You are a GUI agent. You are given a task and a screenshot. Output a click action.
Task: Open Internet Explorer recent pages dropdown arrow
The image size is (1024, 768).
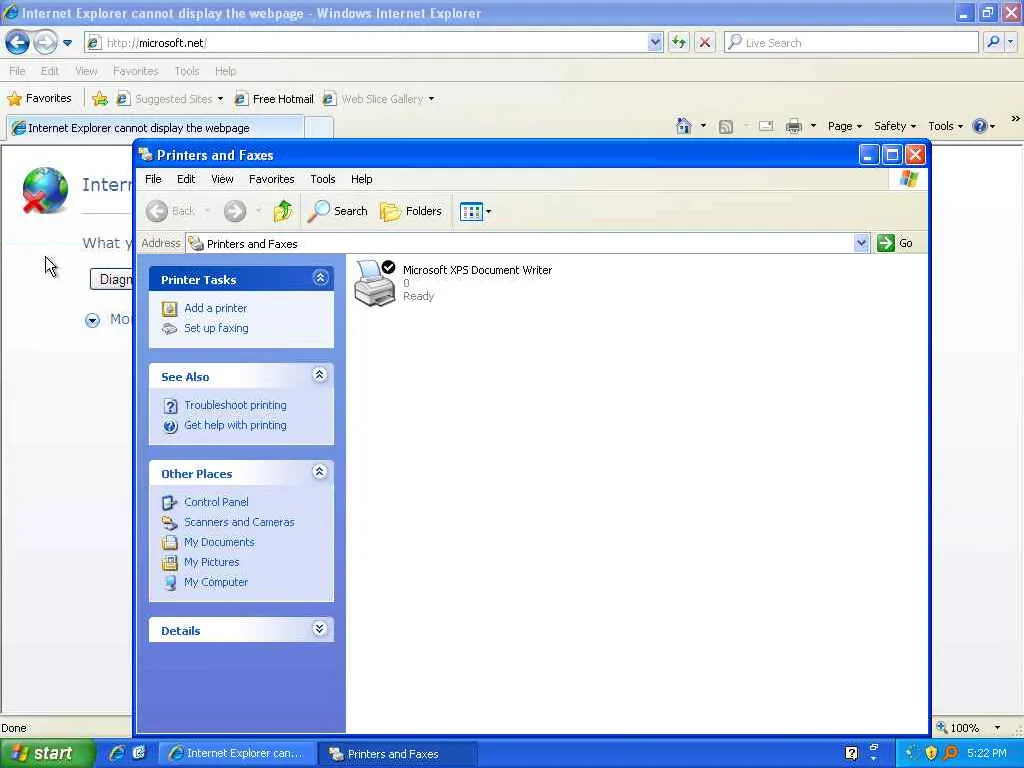coord(67,43)
